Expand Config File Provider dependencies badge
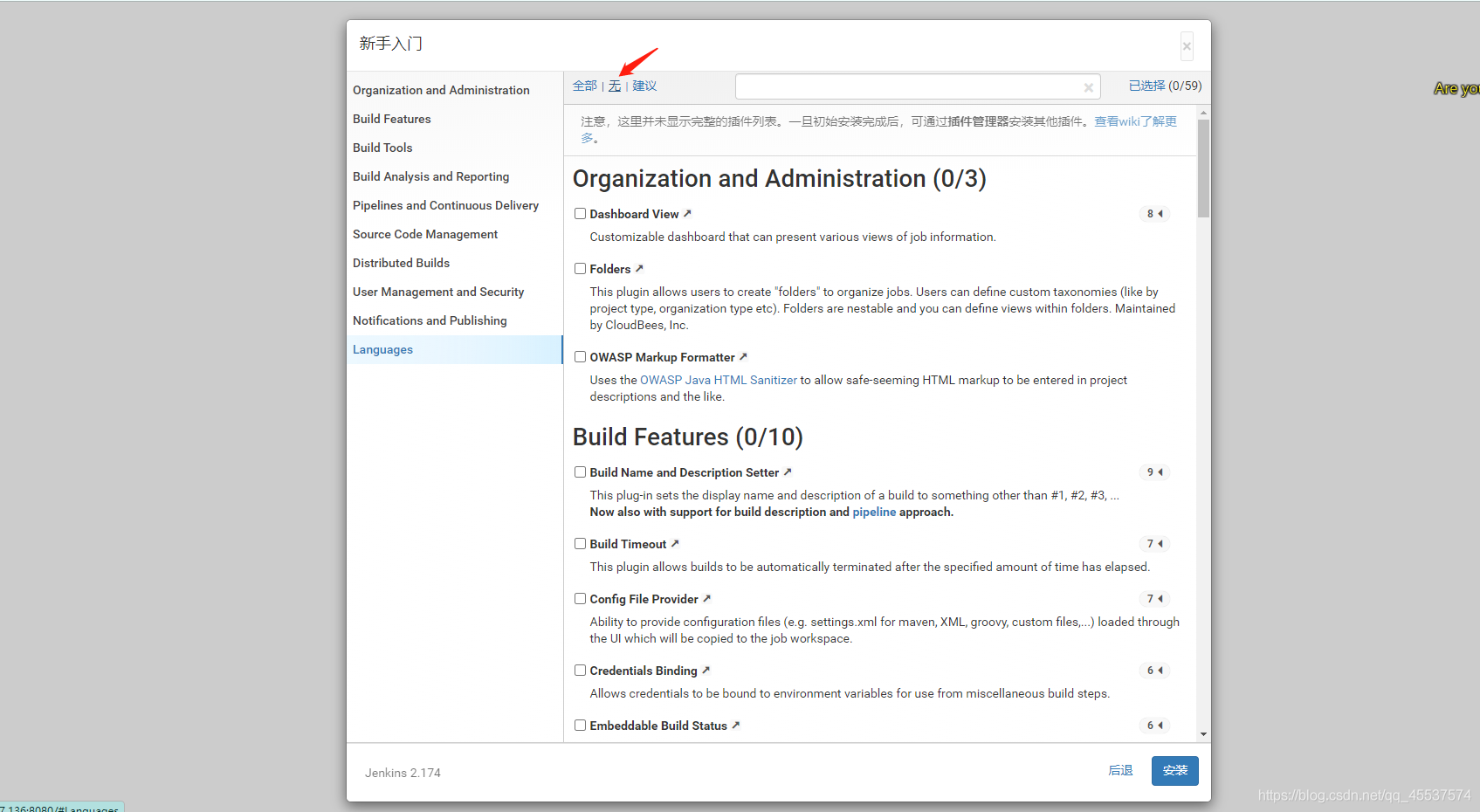 click(x=1154, y=599)
